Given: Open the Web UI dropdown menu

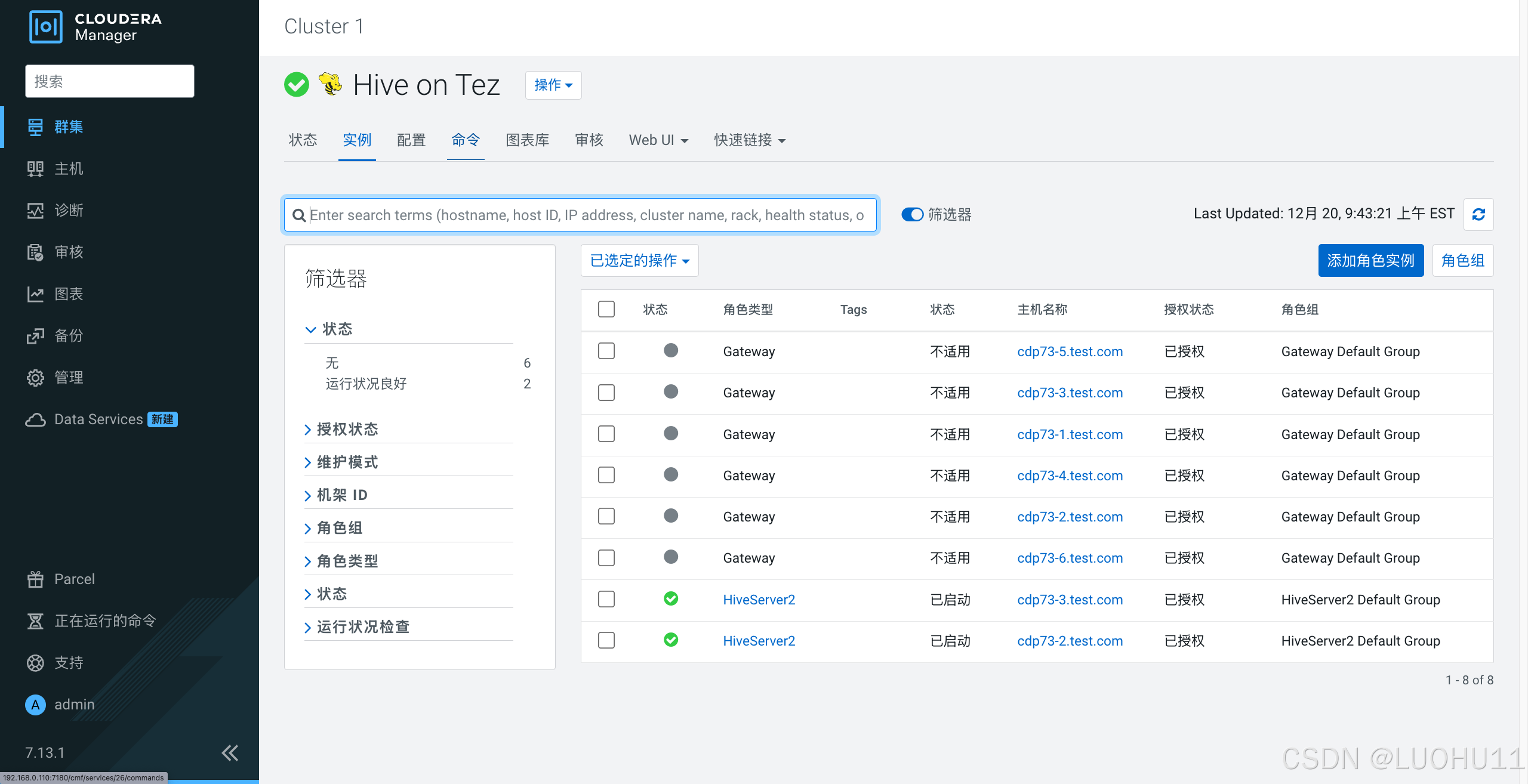Looking at the screenshot, I should click(x=658, y=140).
